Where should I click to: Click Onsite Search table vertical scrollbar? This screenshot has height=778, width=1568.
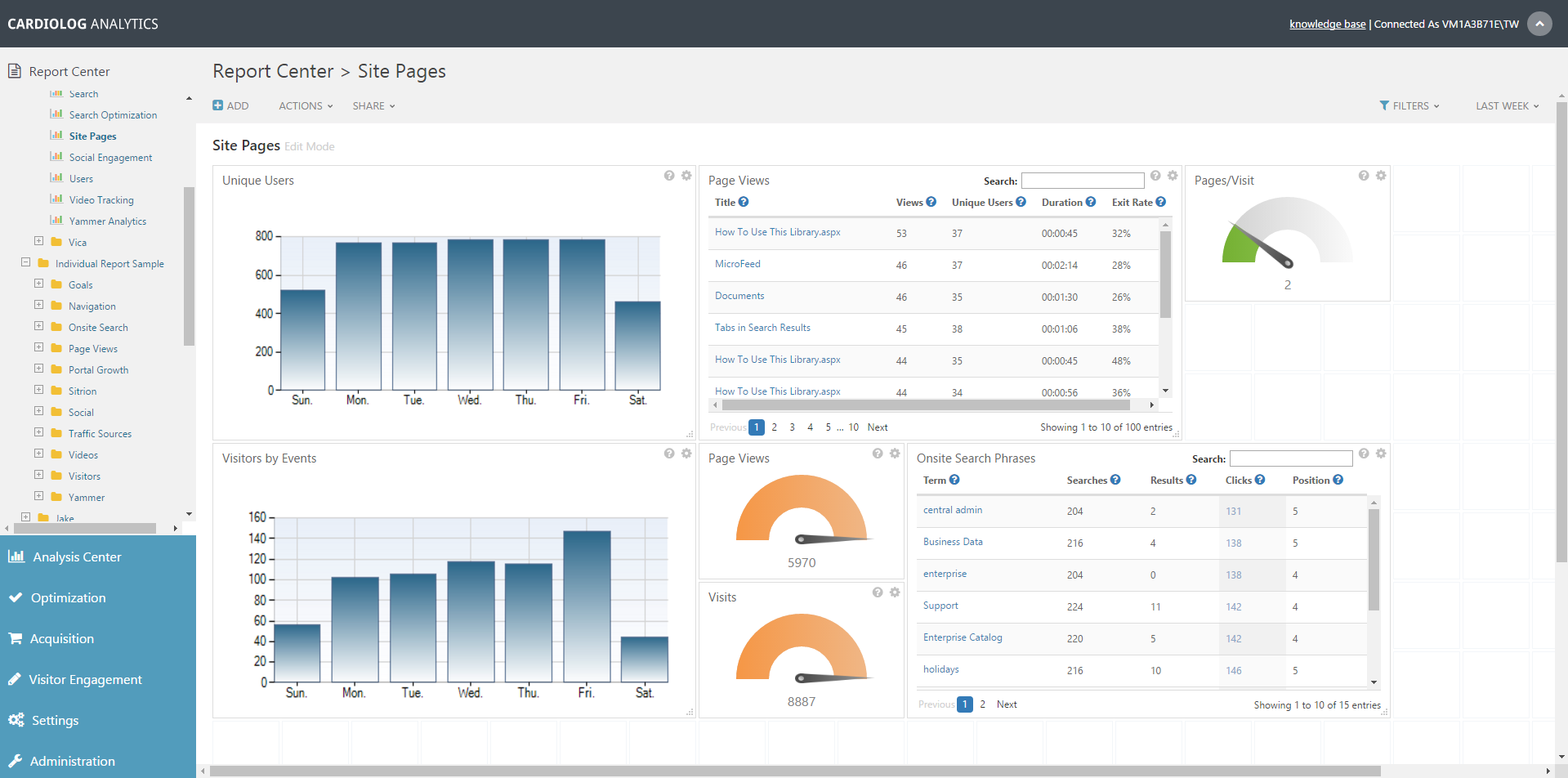pyautogui.click(x=1374, y=559)
